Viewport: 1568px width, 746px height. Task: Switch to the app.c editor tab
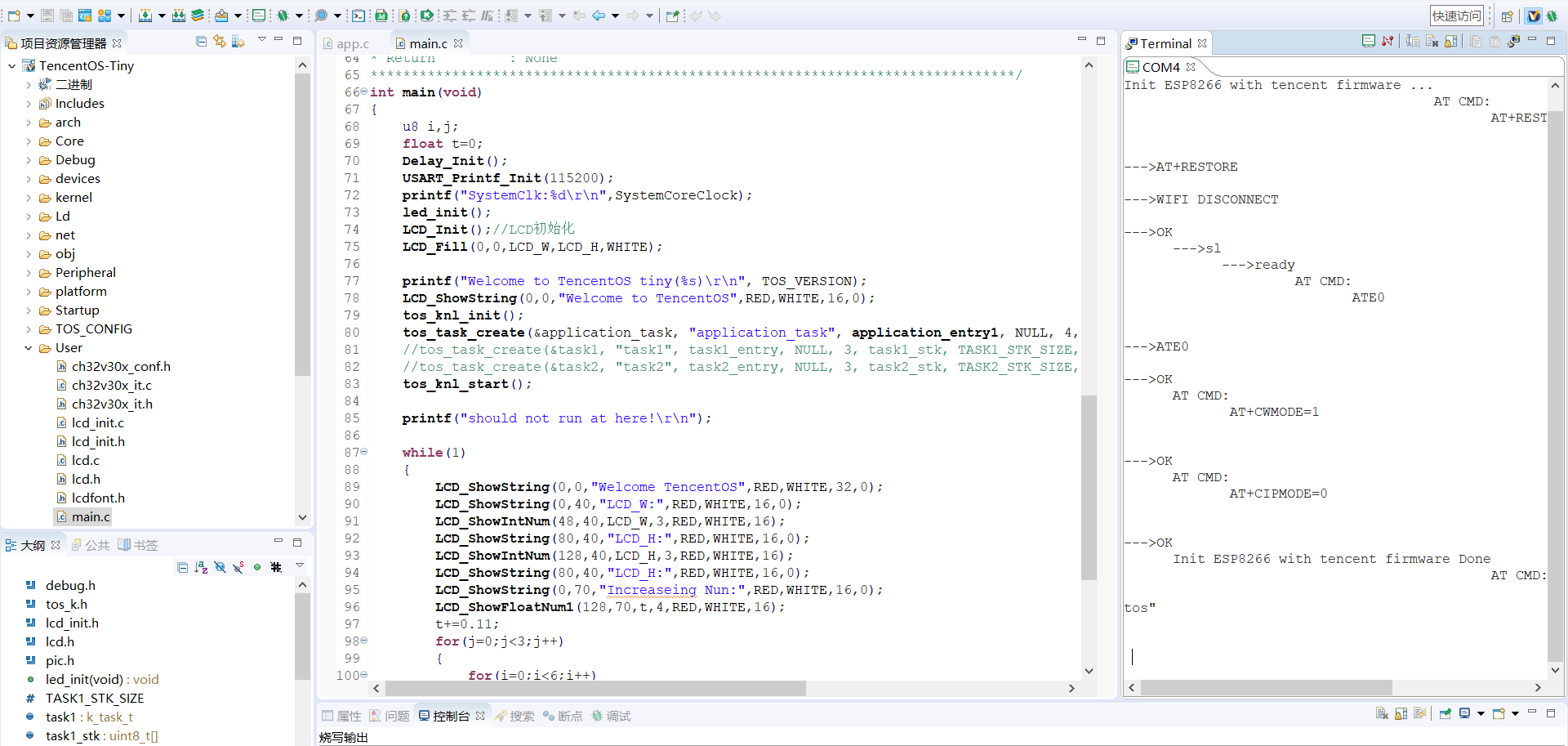click(x=352, y=44)
